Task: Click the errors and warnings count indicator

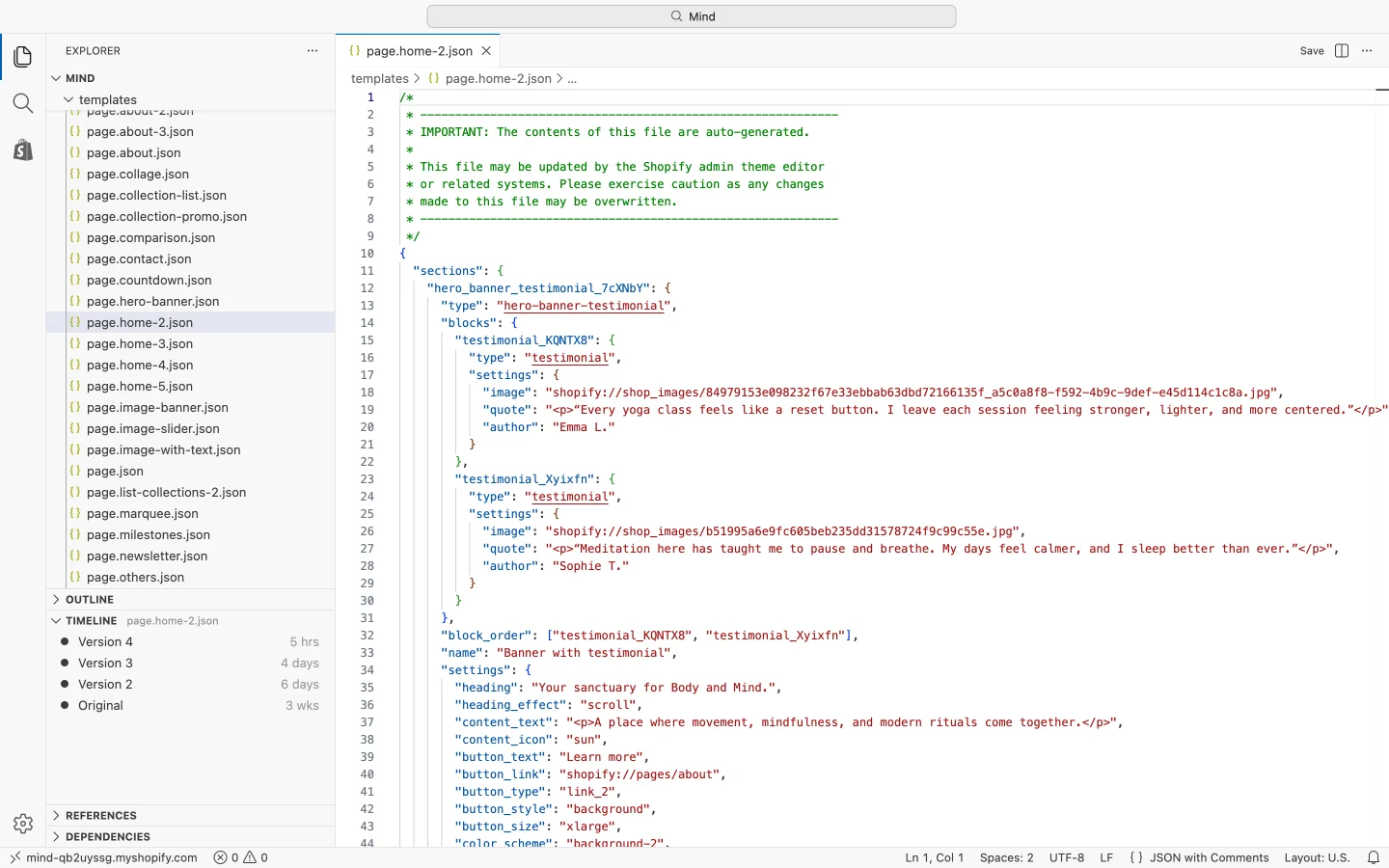Action: pos(241,857)
